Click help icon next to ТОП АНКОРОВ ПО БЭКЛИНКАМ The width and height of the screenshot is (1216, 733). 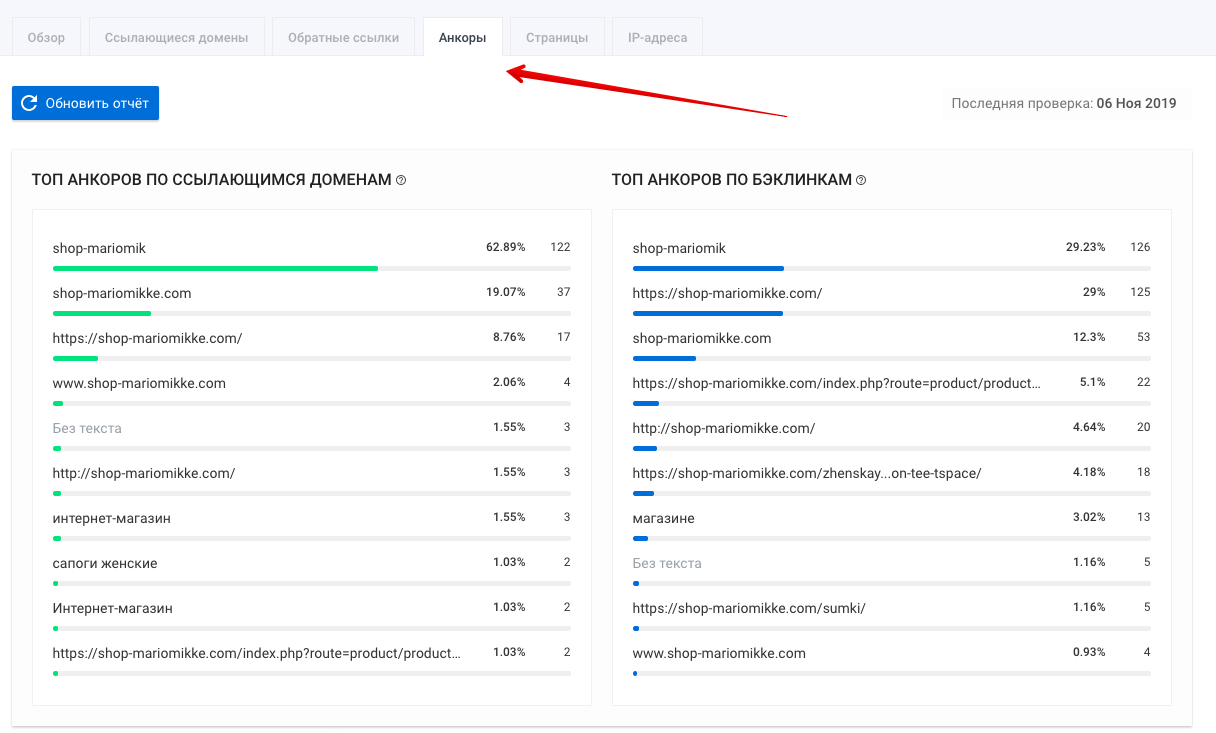pos(861,180)
